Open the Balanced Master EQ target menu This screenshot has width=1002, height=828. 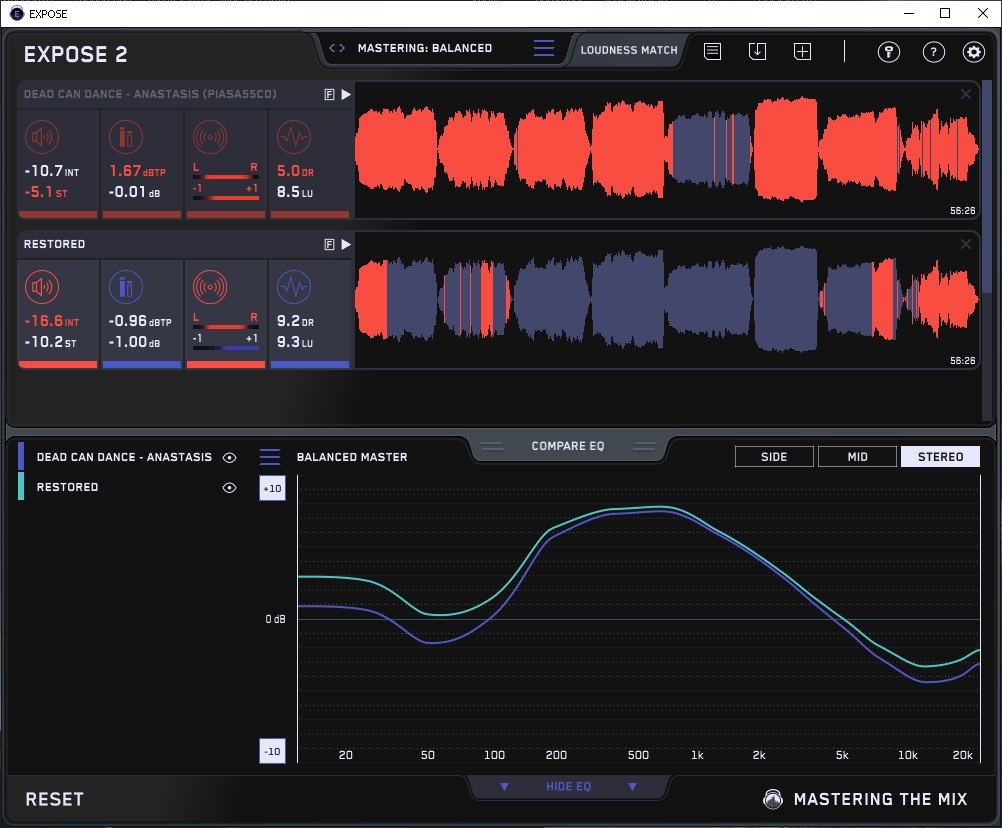tap(270, 457)
